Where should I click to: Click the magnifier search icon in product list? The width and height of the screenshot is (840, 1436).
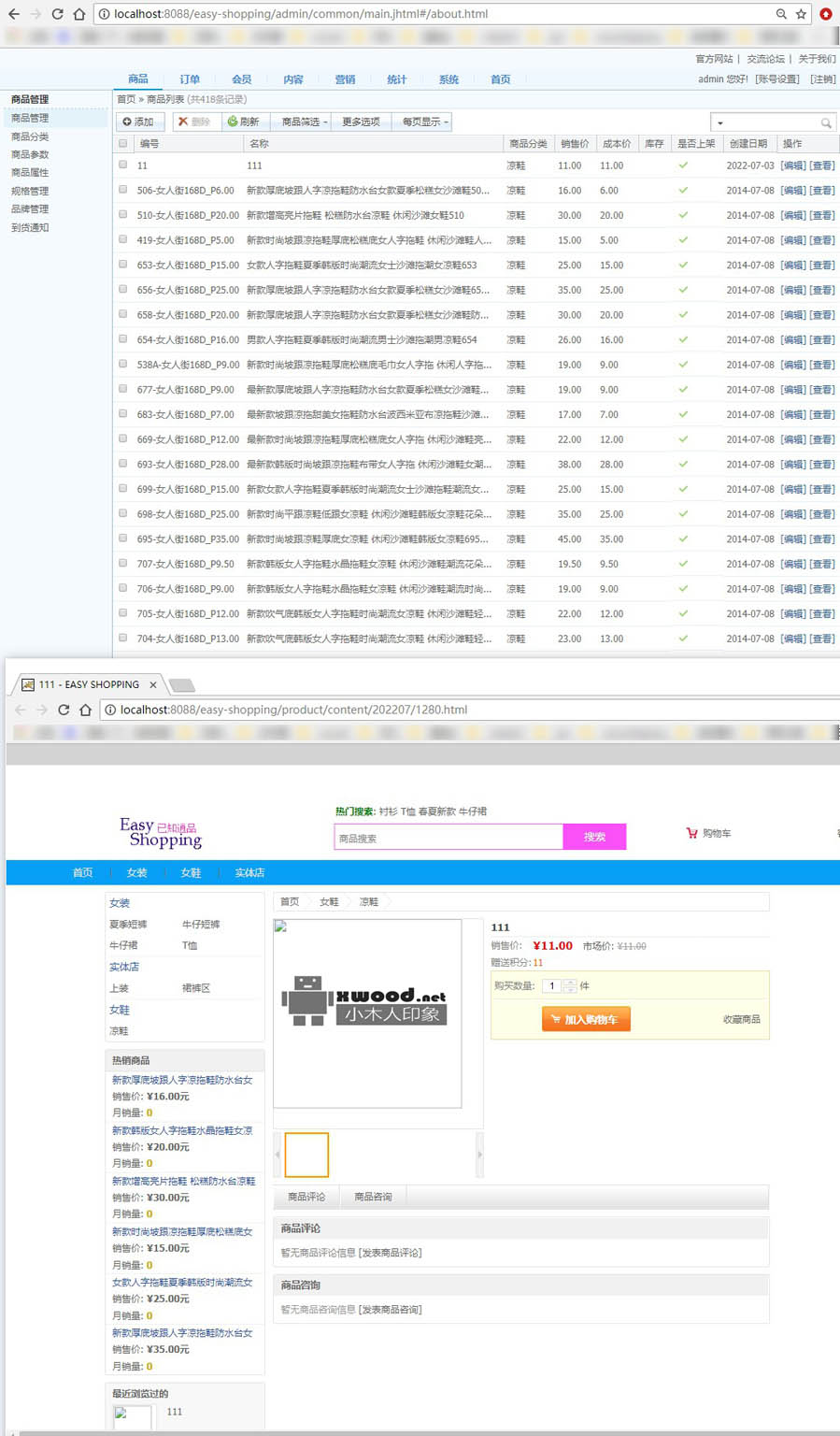[x=825, y=122]
